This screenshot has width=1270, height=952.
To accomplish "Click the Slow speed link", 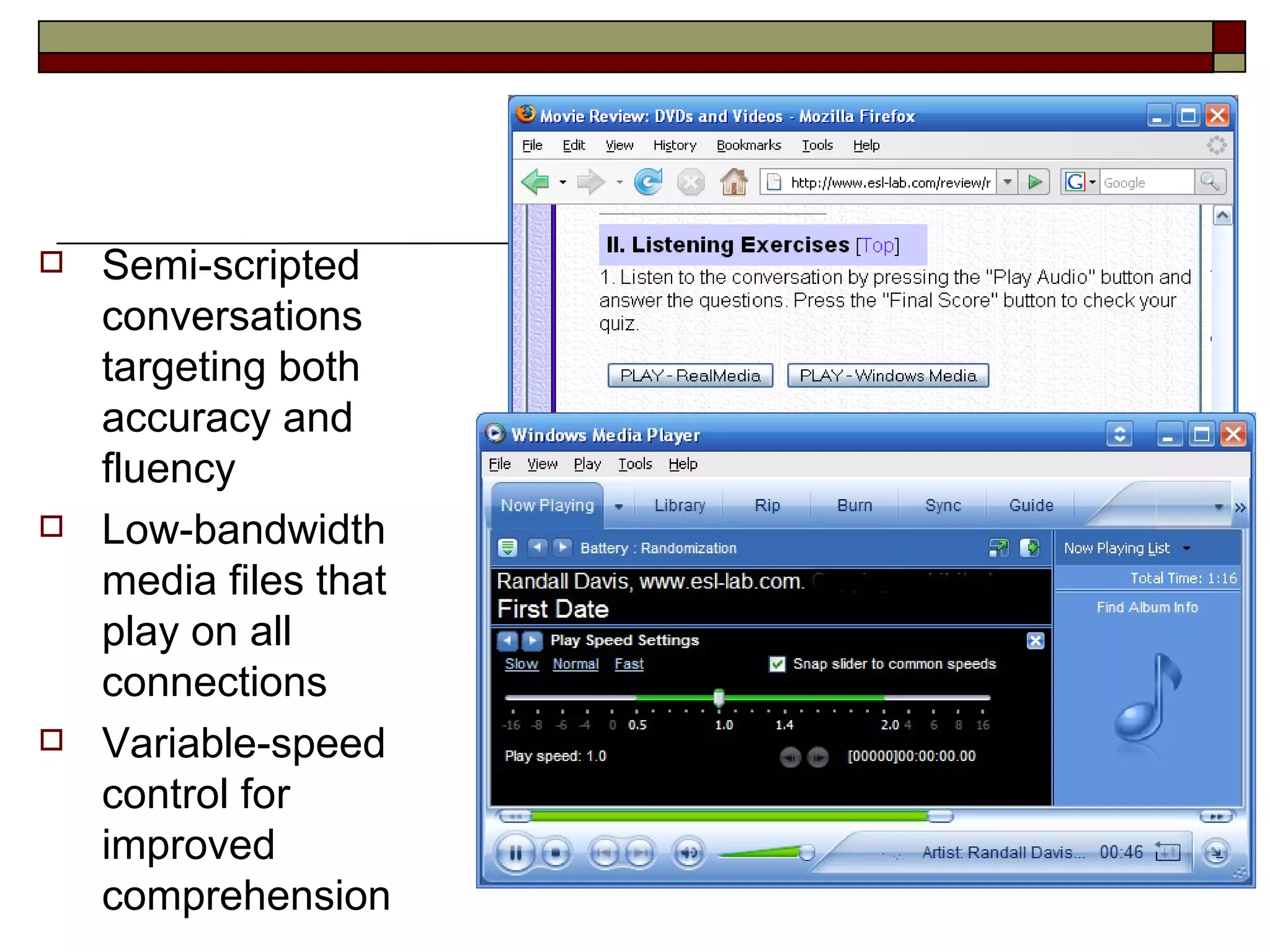I will pyautogui.click(x=522, y=664).
